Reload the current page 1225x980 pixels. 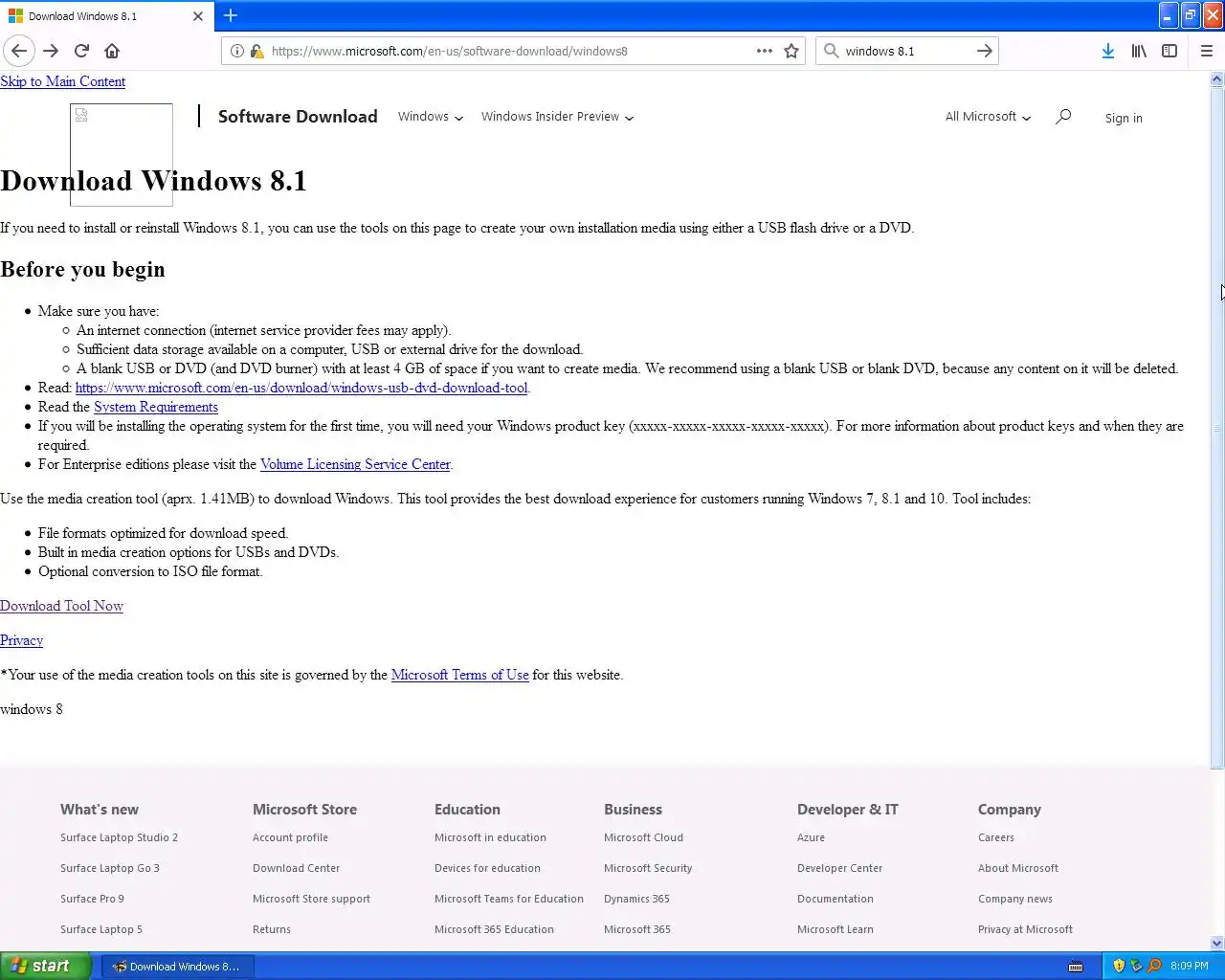(x=81, y=51)
